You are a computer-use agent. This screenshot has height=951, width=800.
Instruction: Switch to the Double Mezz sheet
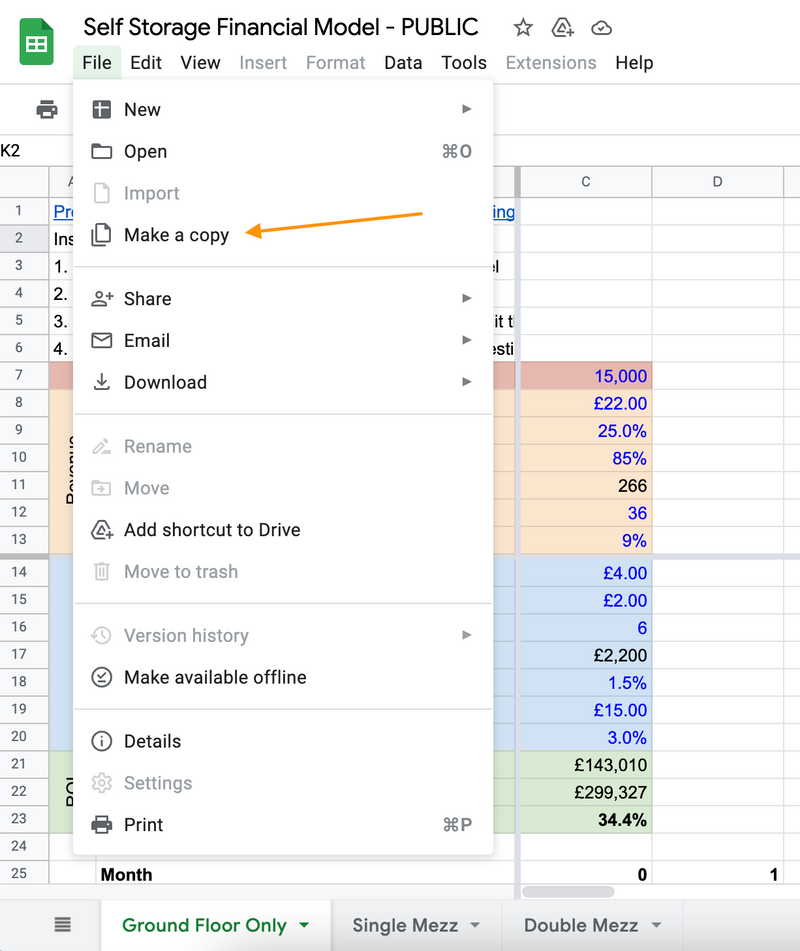[580, 926]
